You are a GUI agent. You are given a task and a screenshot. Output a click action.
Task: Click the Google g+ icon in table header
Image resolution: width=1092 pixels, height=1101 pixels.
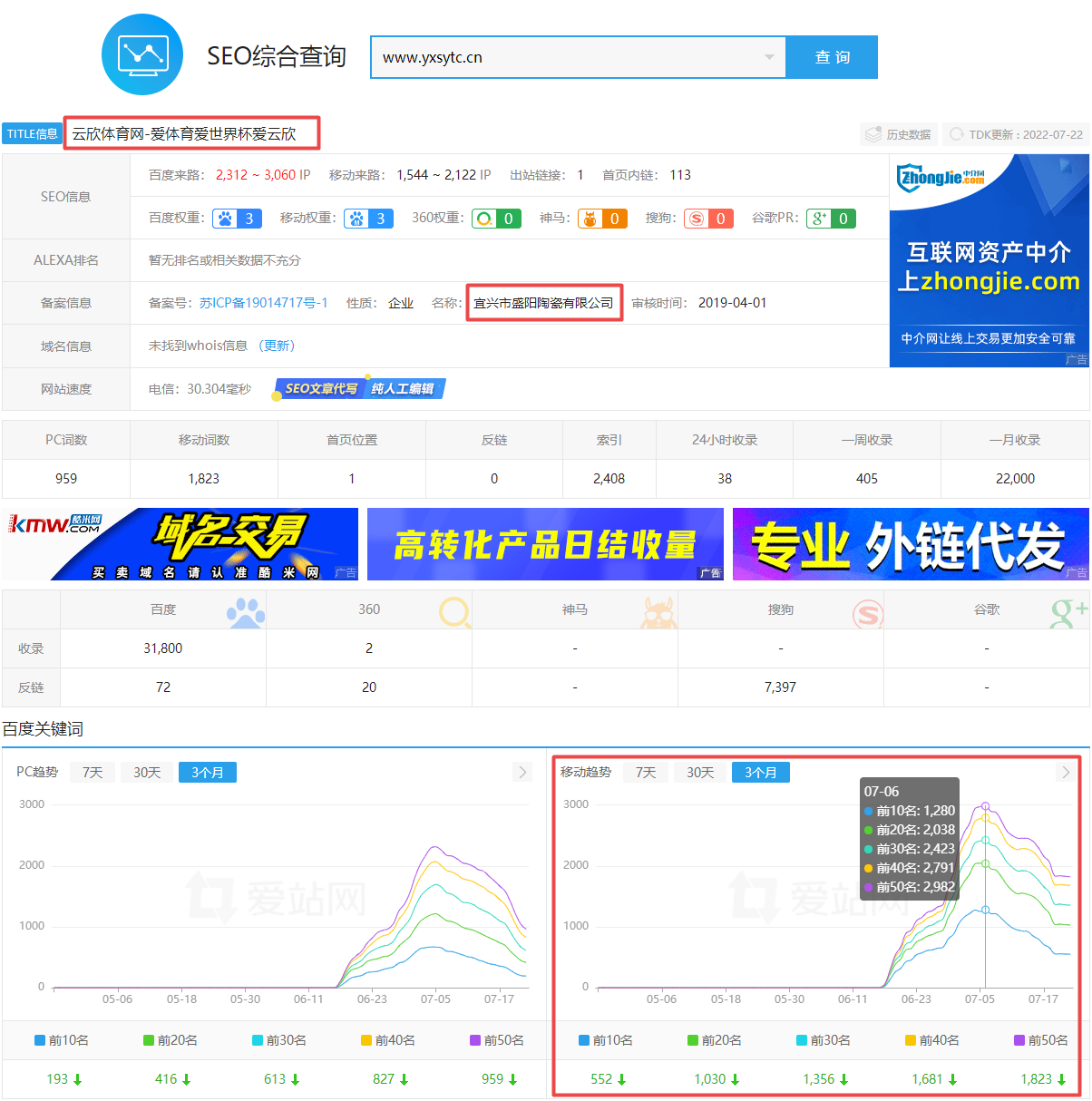pyautogui.click(x=1069, y=613)
